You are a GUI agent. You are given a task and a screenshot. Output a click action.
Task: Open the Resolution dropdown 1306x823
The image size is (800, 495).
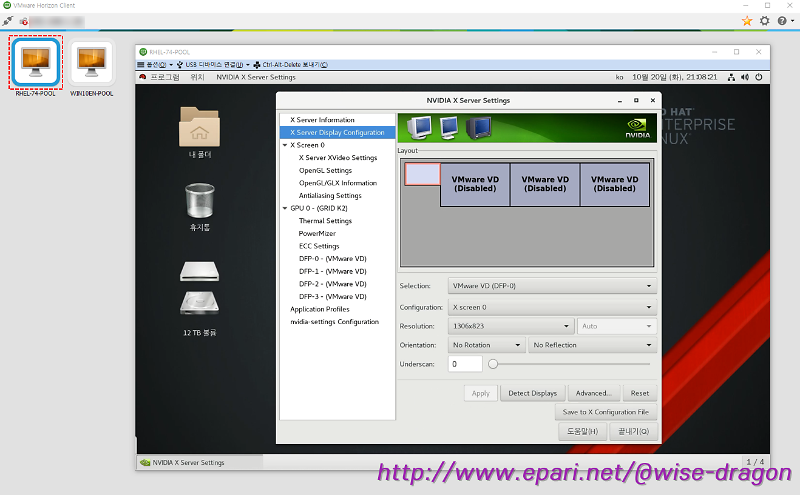click(x=511, y=326)
